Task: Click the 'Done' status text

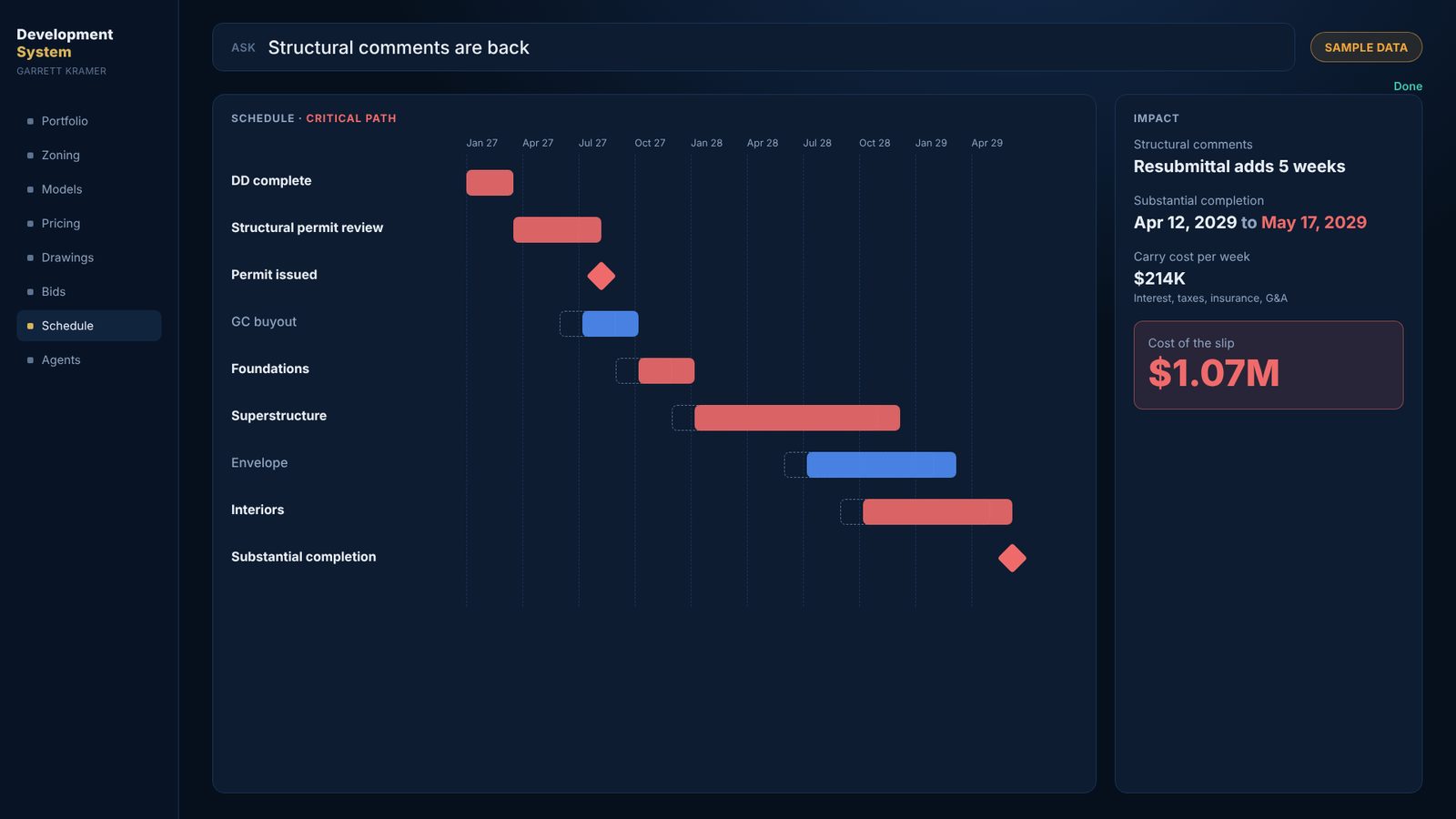Action: (1408, 86)
